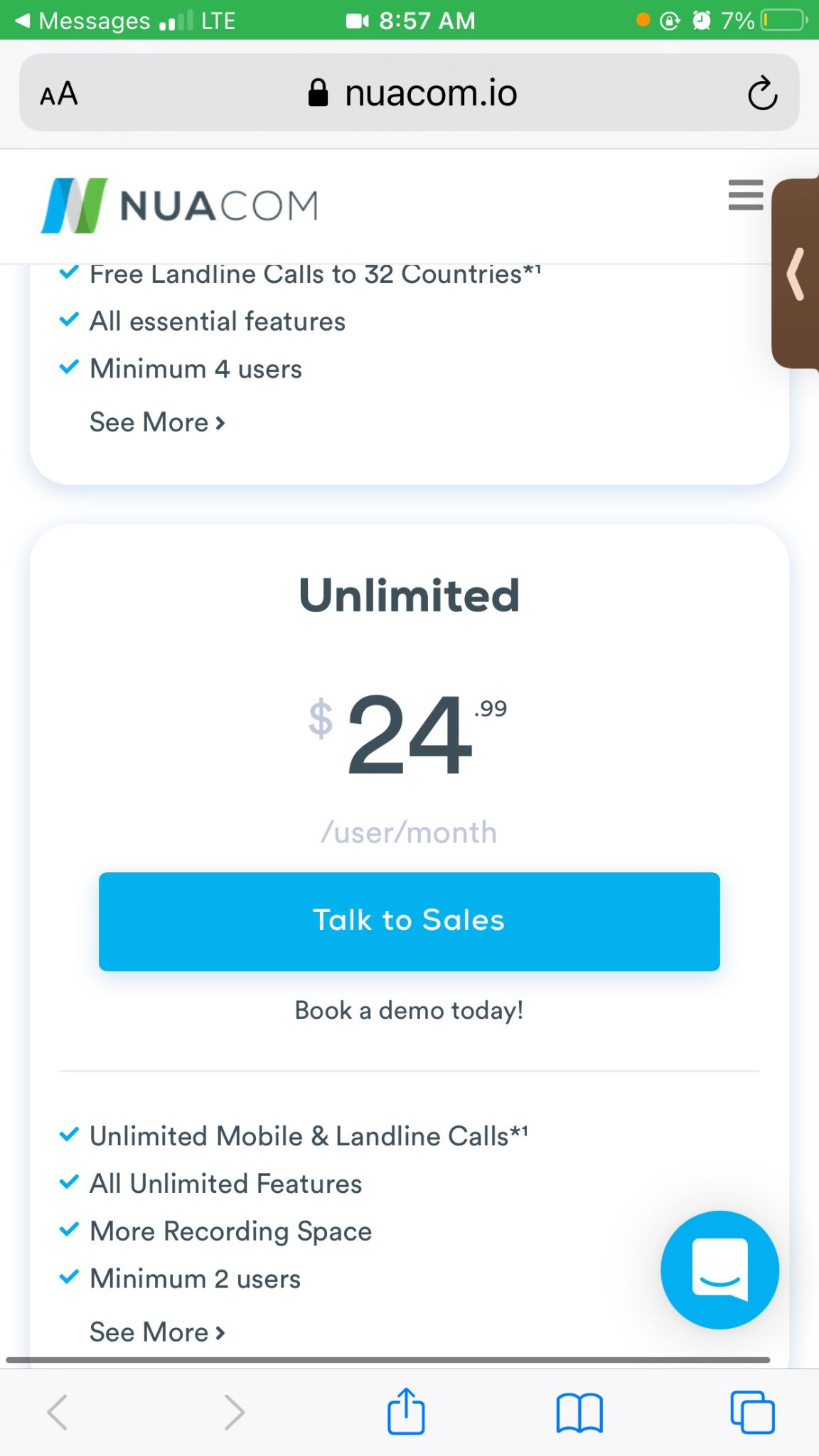Return to Messages via status bar link
This screenshot has width=819, height=1456.
84,20
